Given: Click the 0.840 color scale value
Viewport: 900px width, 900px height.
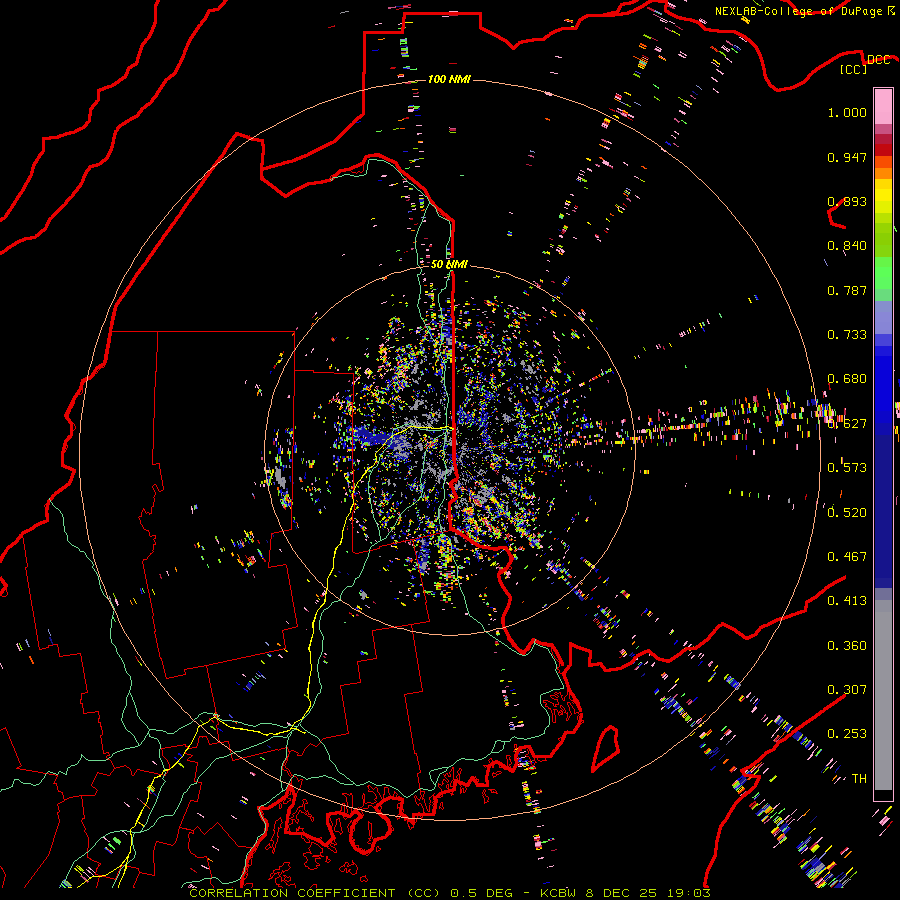Looking at the screenshot, I should [847, 246].
